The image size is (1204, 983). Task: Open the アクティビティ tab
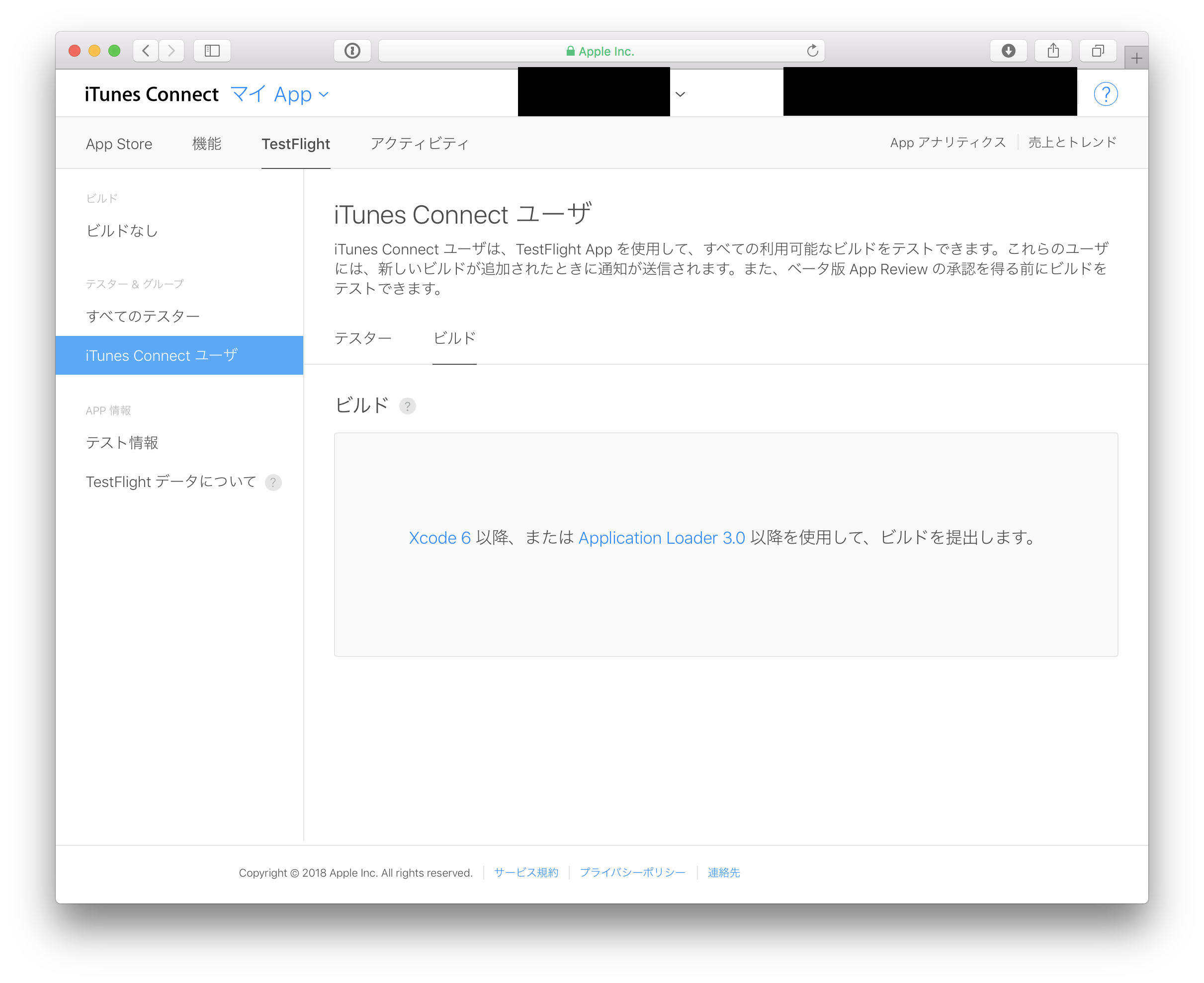pyautogui.click(x=419, y=144)
